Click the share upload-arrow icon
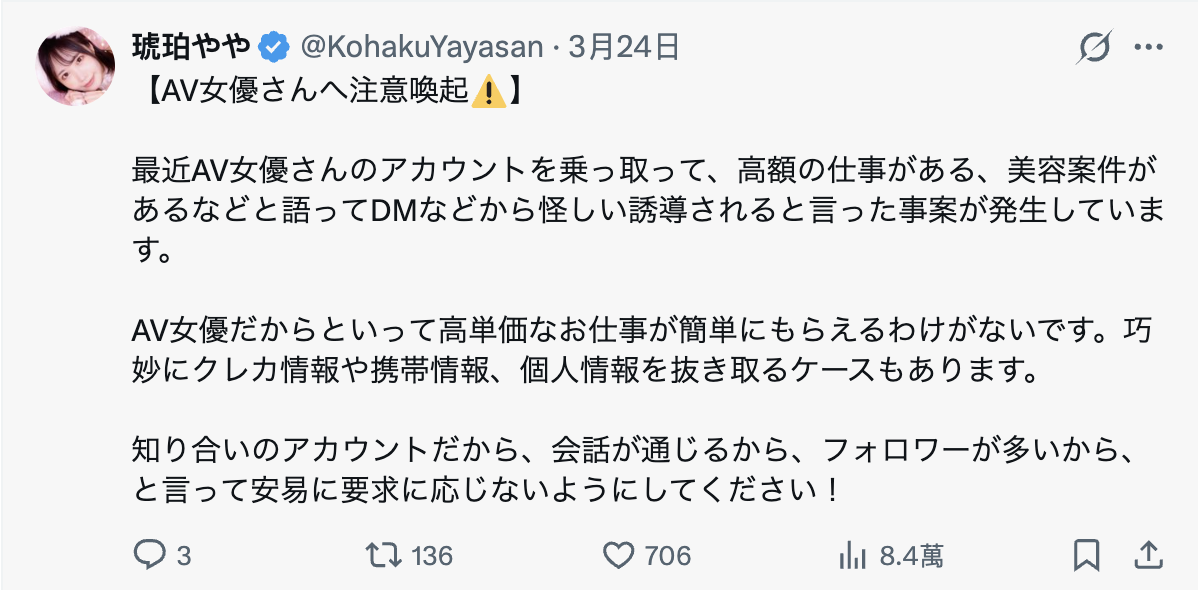The width and height of the screenshot is (1198, 590). click(x=1149, y=555)
